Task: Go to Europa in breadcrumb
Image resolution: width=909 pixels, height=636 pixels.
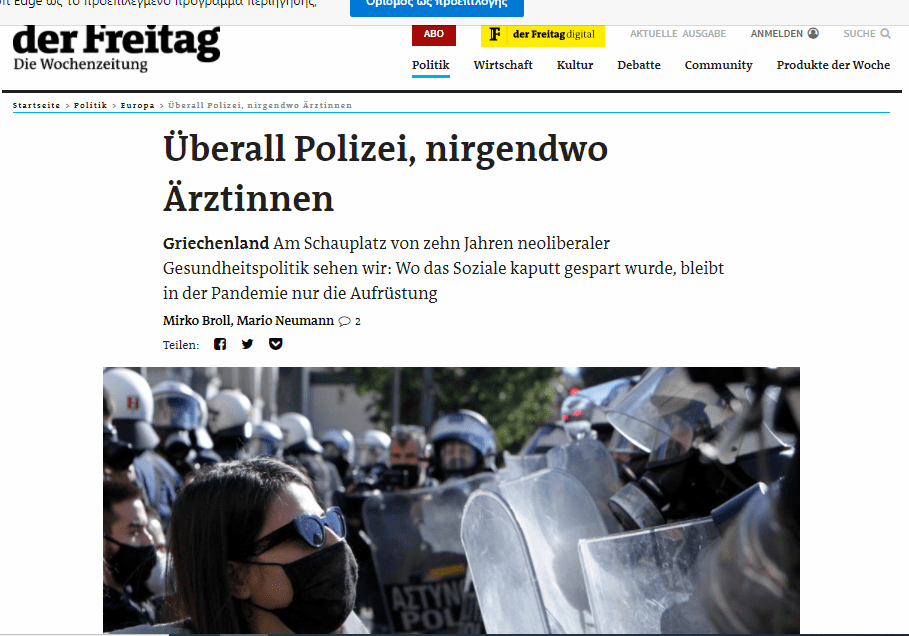Action: point(137,106)
